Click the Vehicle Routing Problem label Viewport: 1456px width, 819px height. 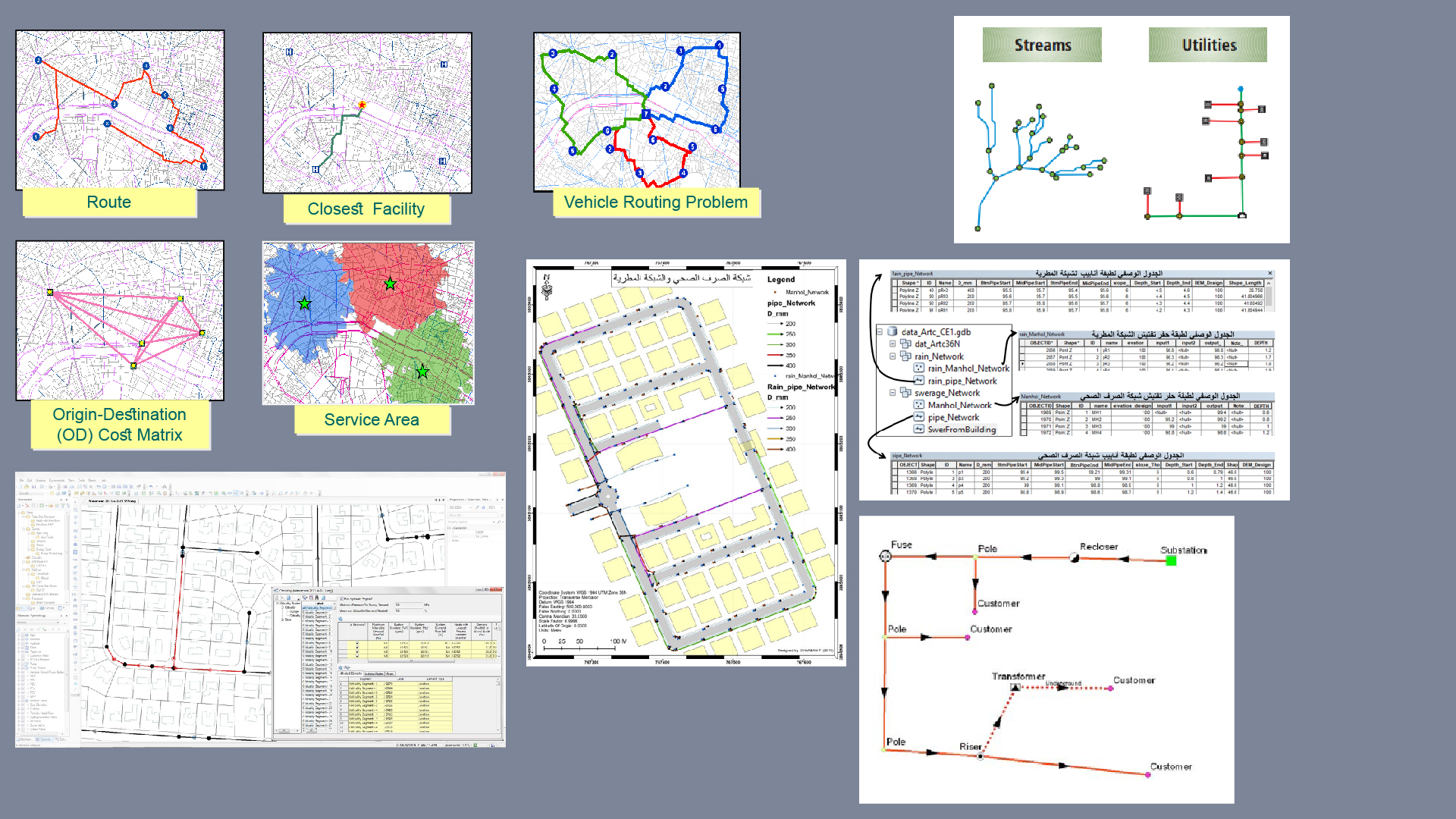click(656, 202)
